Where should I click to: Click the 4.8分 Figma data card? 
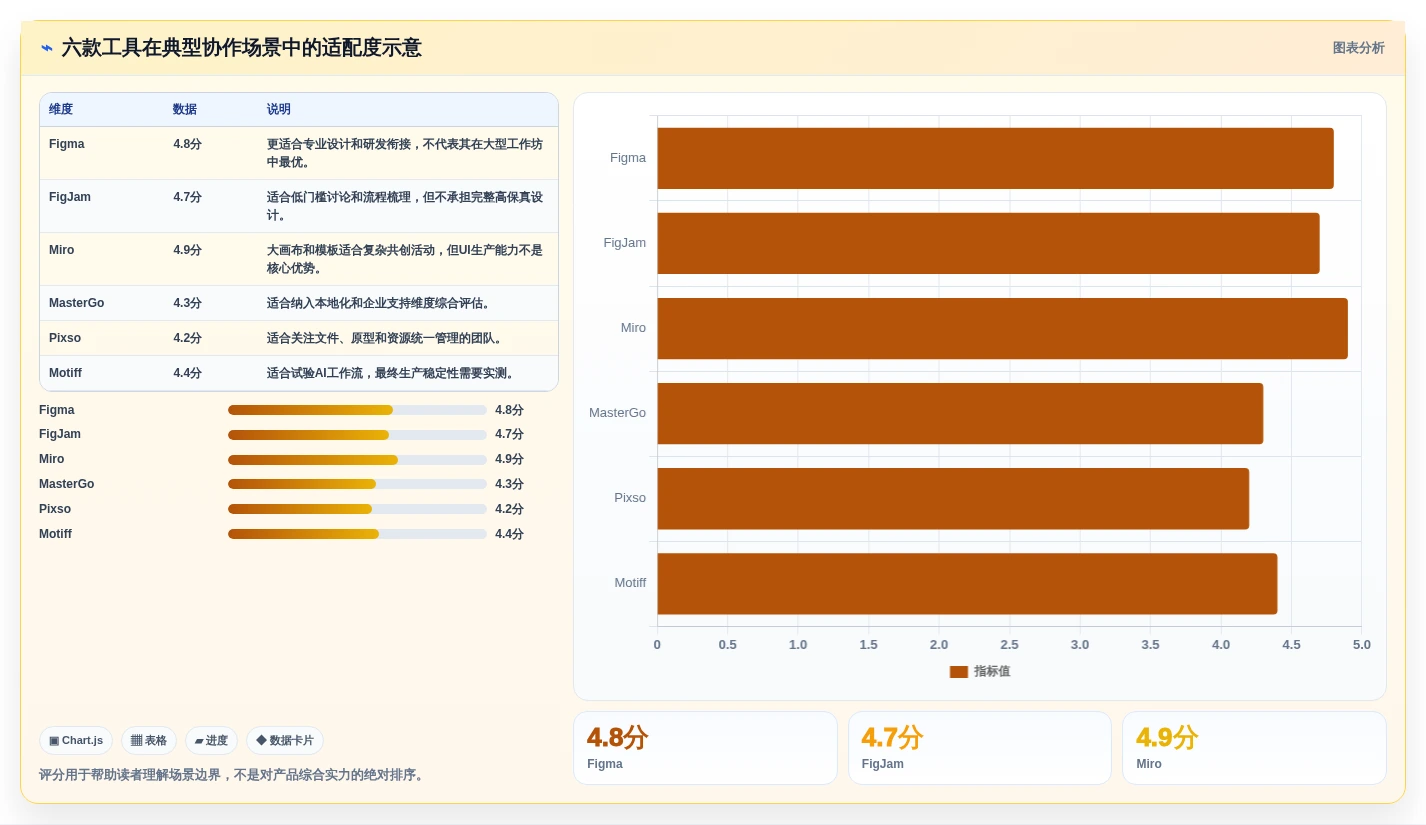coord(705,748)
